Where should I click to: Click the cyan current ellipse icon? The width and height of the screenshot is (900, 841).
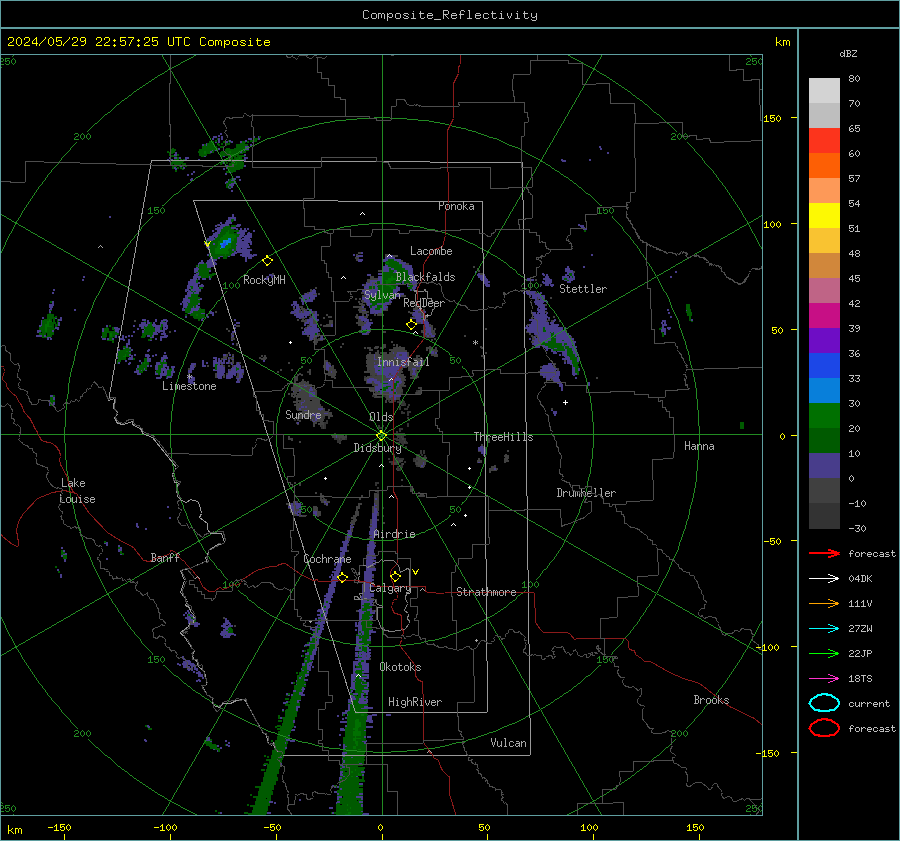coord(824,703)
